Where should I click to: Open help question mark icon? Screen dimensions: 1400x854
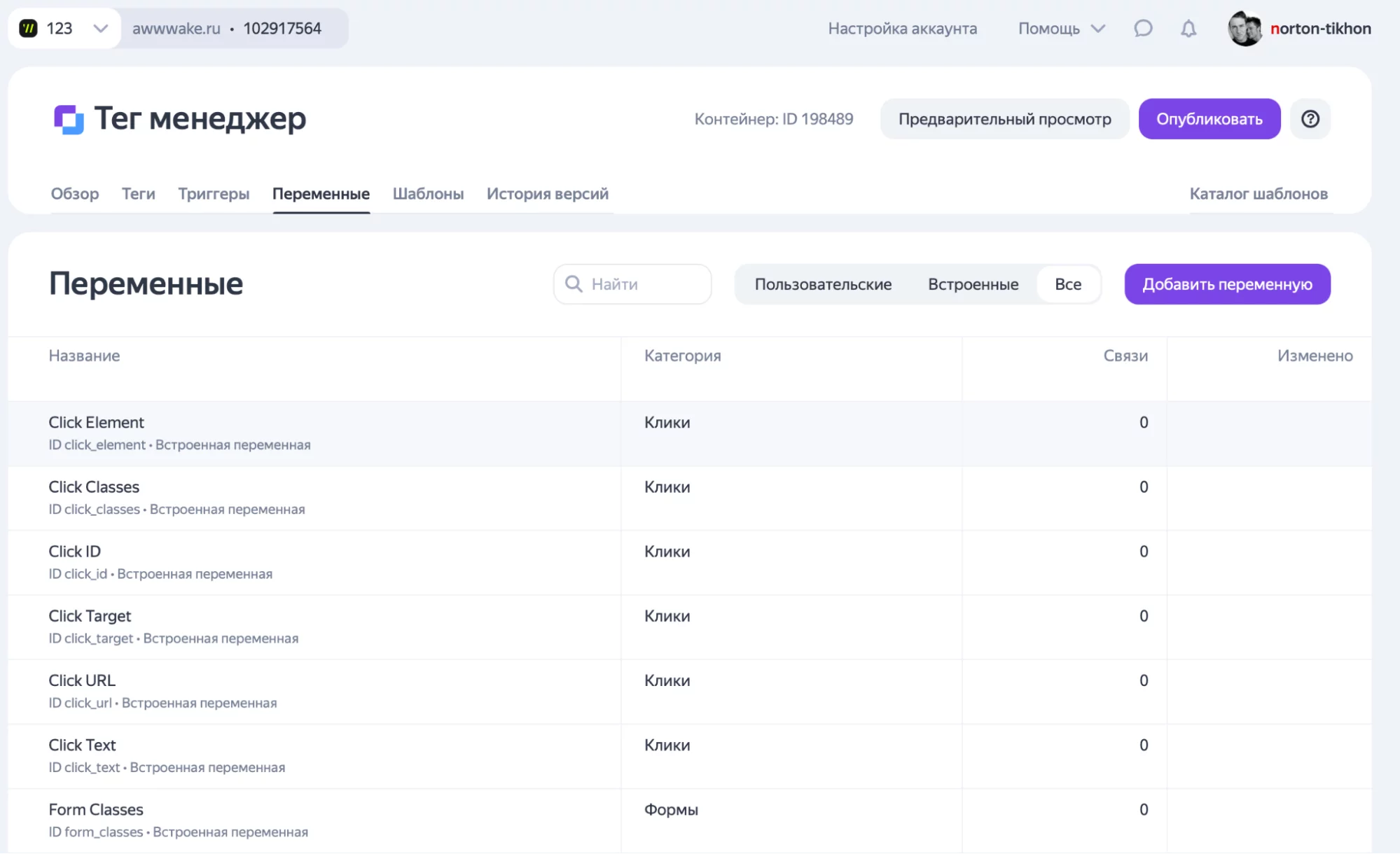click(1310, 119)
